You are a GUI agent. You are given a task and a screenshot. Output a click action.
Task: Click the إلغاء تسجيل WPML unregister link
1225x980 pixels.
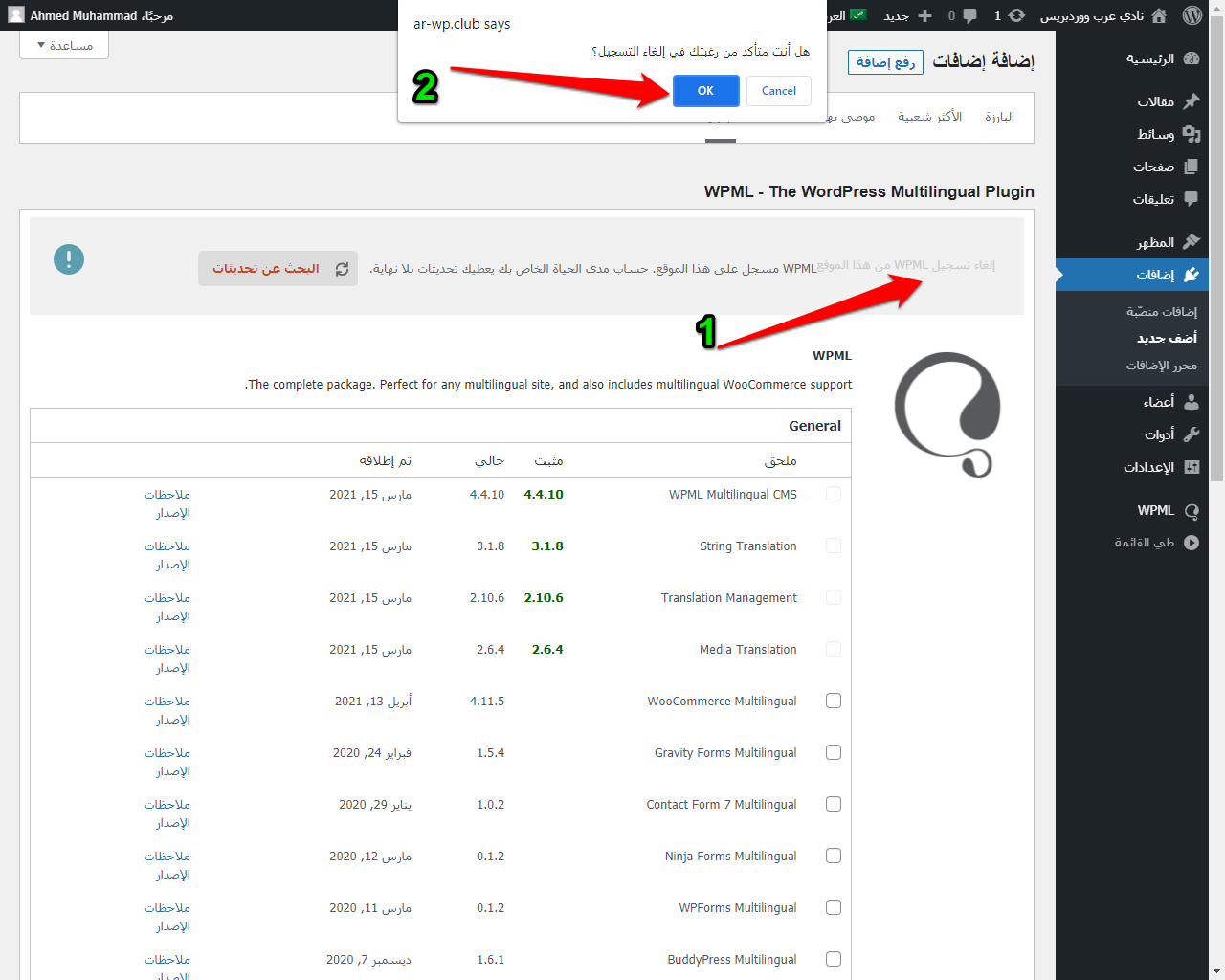pos(907,265)
